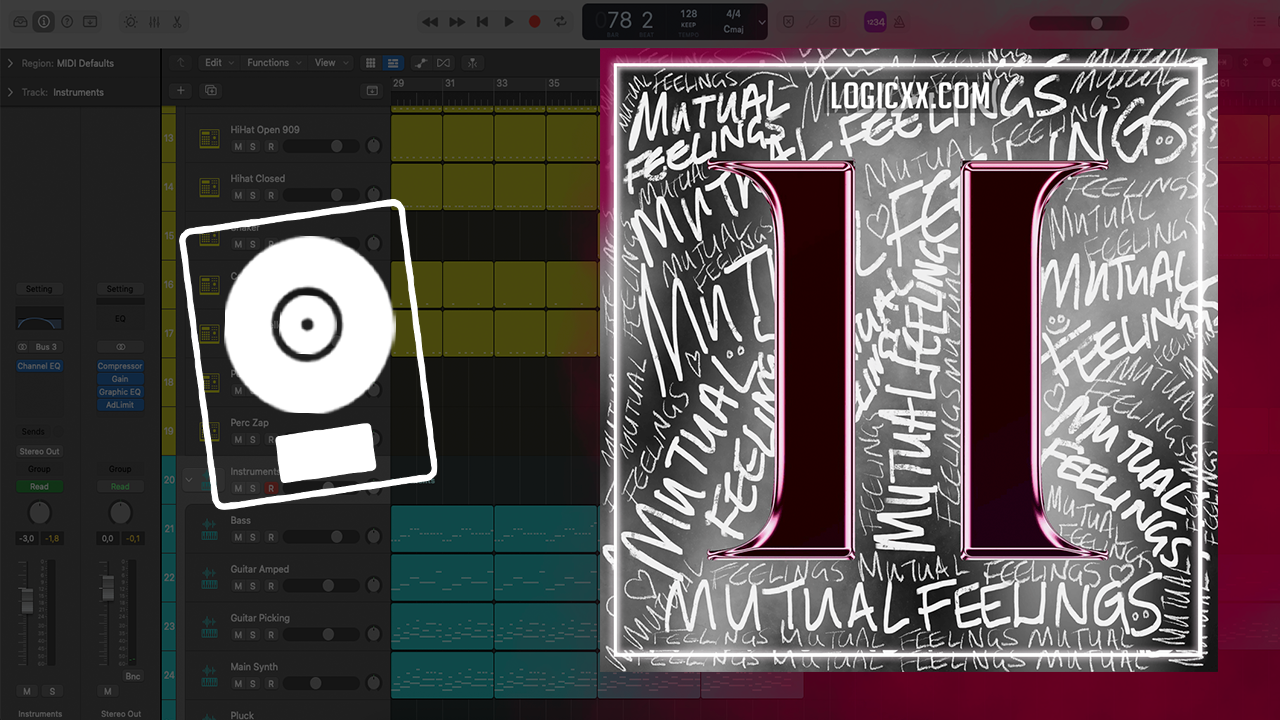Click the Compressor plug-in slot
Viewport: 1280px width, 720px height.
pyautogui.click(x=120, y=366)
